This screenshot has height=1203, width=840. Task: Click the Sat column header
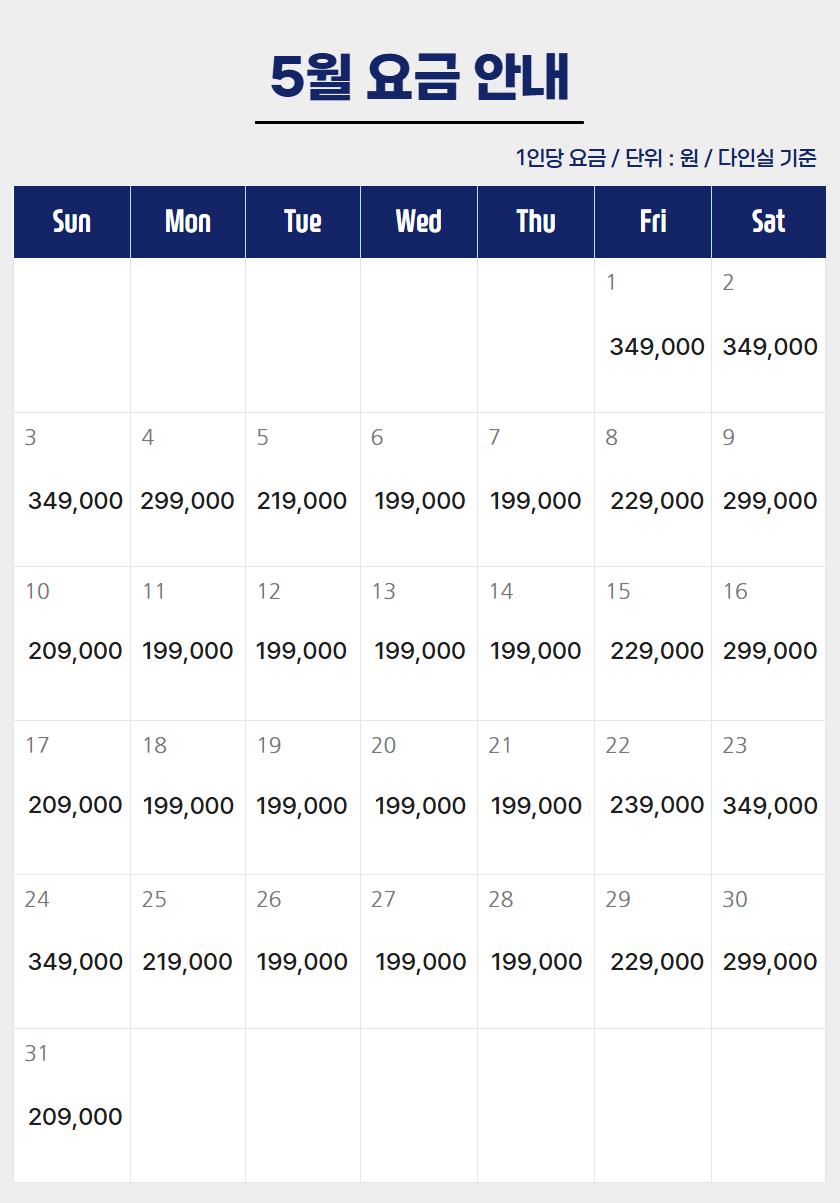[768, 221]
